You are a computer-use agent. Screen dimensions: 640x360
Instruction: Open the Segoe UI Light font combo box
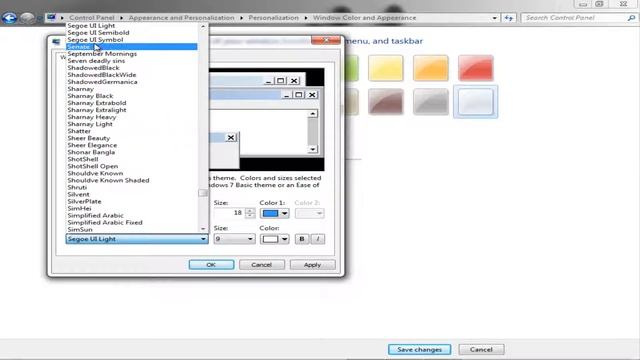pos(137,239)
